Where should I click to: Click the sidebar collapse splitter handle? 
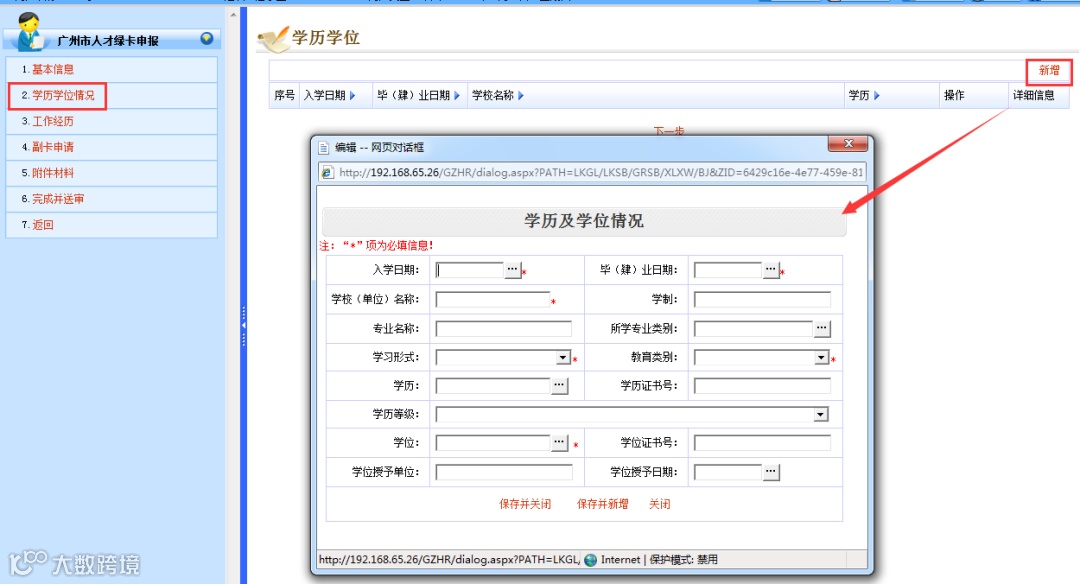point(243,324)
